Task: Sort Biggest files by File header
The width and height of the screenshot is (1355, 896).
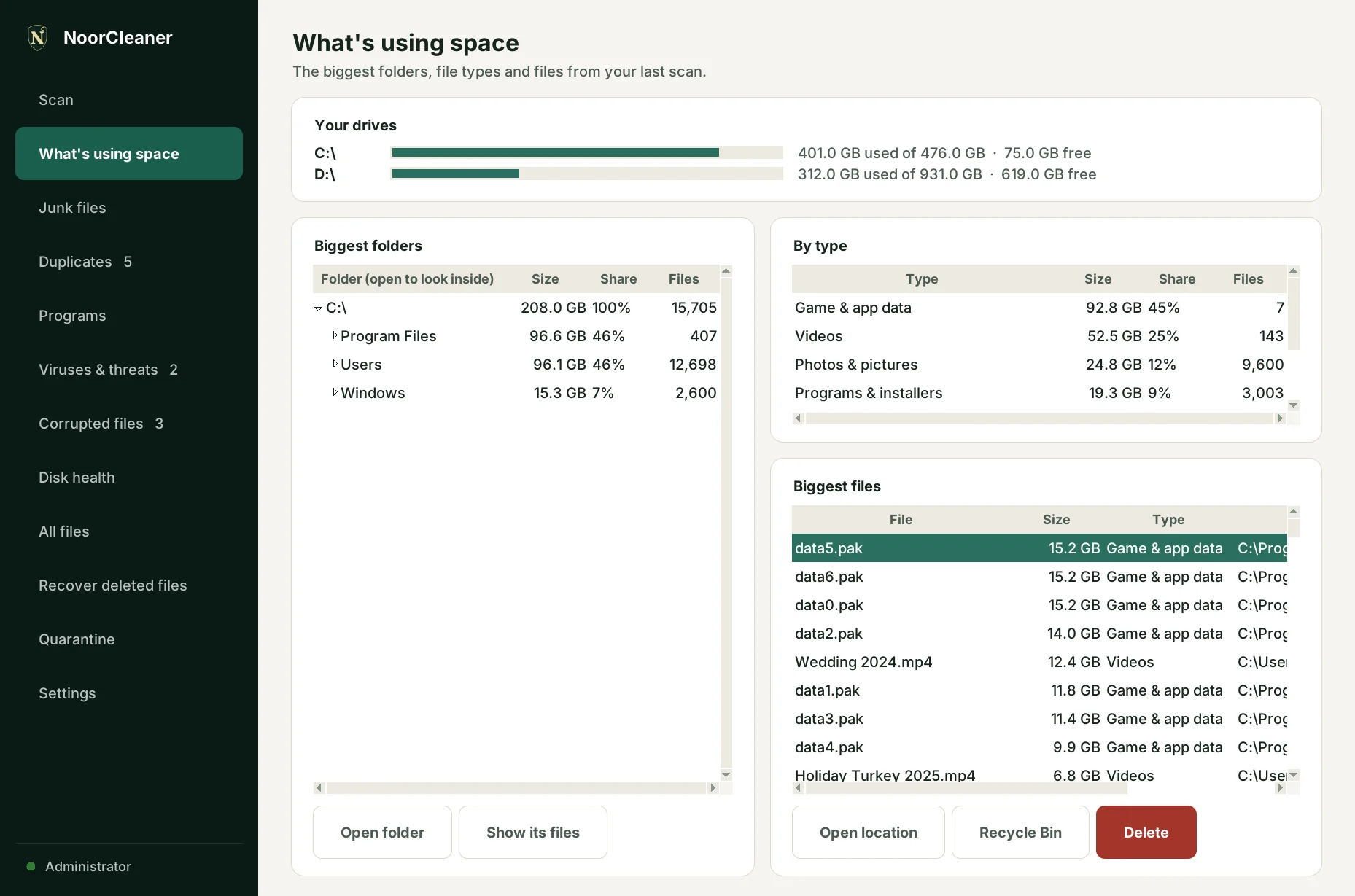Action: pos(901,520)
